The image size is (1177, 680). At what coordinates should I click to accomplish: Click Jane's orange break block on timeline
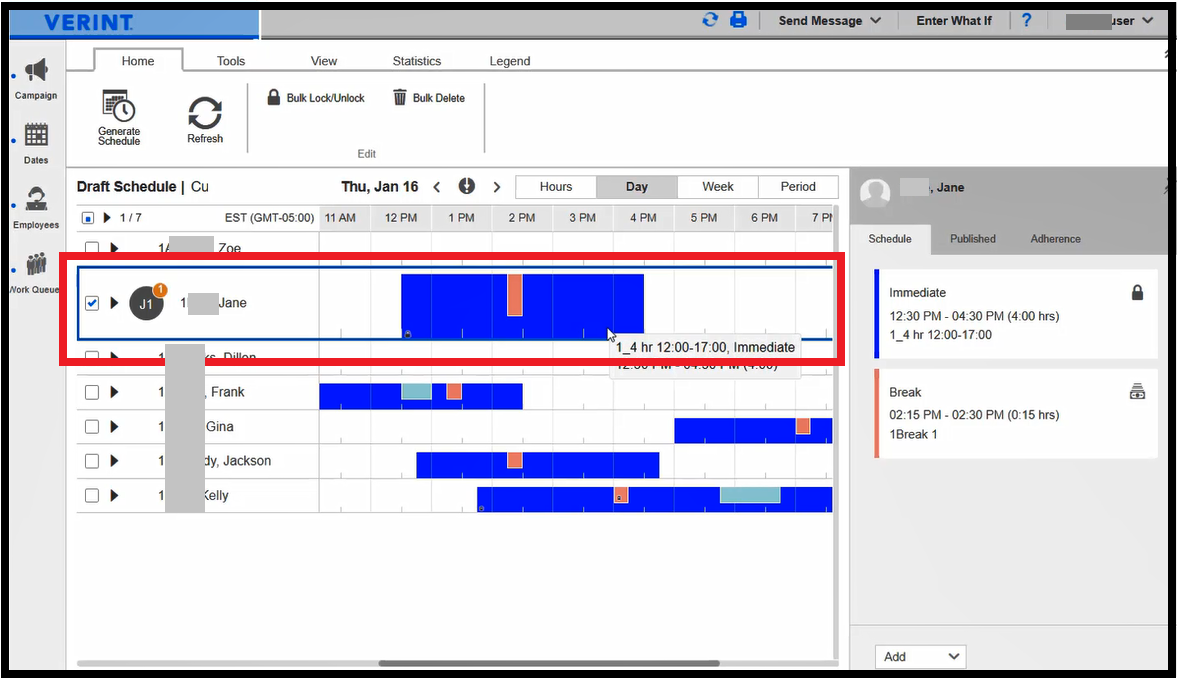(515, 295)
